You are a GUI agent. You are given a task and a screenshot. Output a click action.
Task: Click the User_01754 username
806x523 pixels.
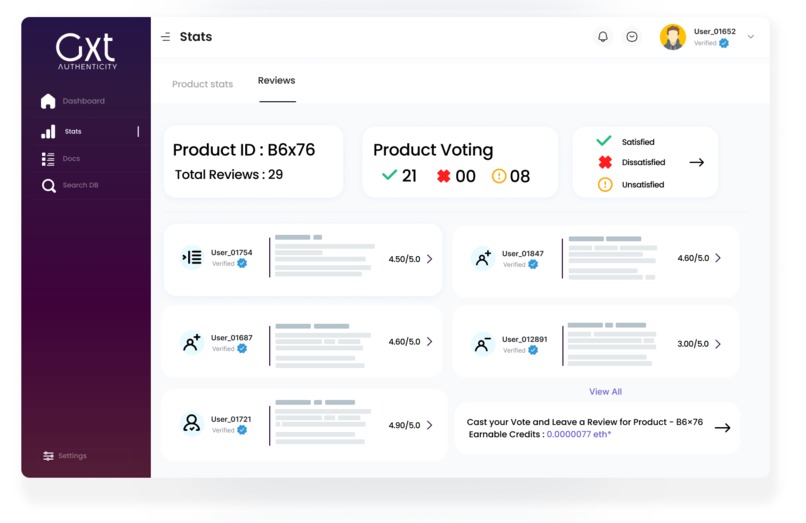231,253
